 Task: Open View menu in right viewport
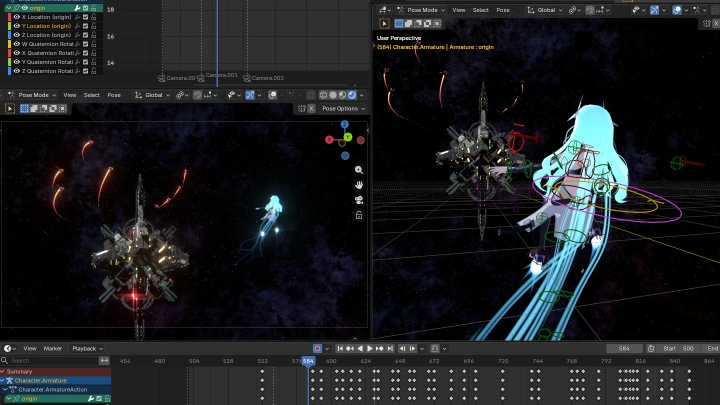click(x=459, y=10)
